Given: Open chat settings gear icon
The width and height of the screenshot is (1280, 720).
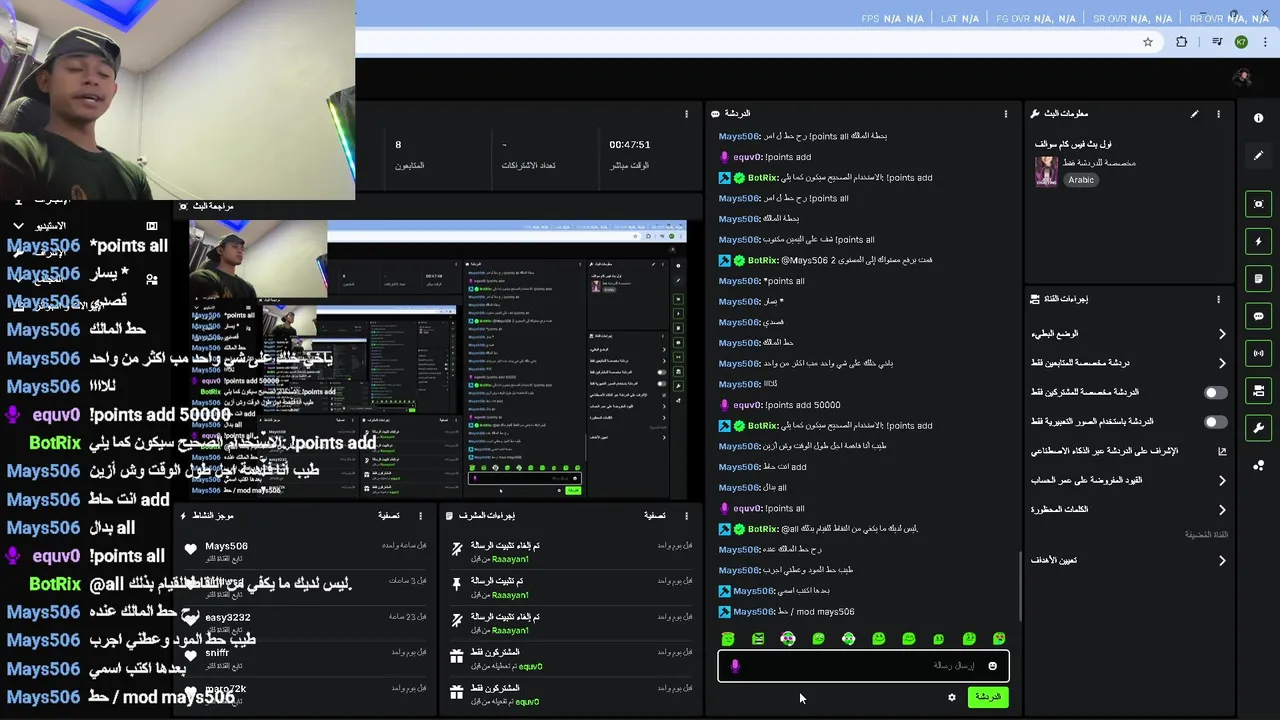Looking at the screenshot, I should 952,697.
